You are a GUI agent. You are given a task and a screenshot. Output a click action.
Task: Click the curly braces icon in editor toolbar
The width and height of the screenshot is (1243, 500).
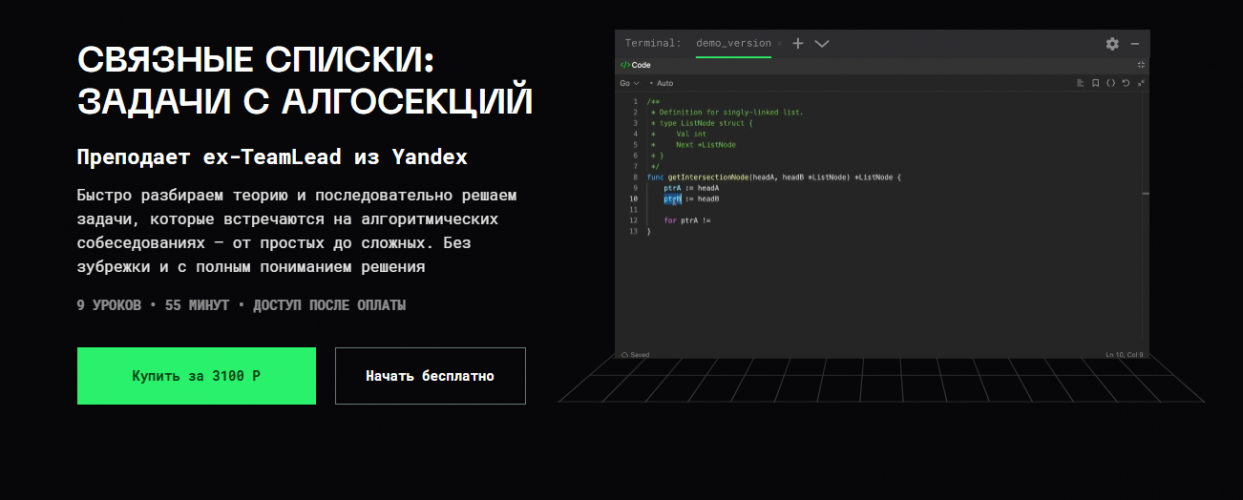pos(1110,83)
